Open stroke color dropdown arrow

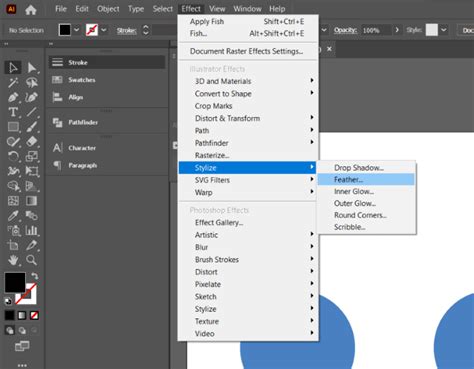click(104, 30)
